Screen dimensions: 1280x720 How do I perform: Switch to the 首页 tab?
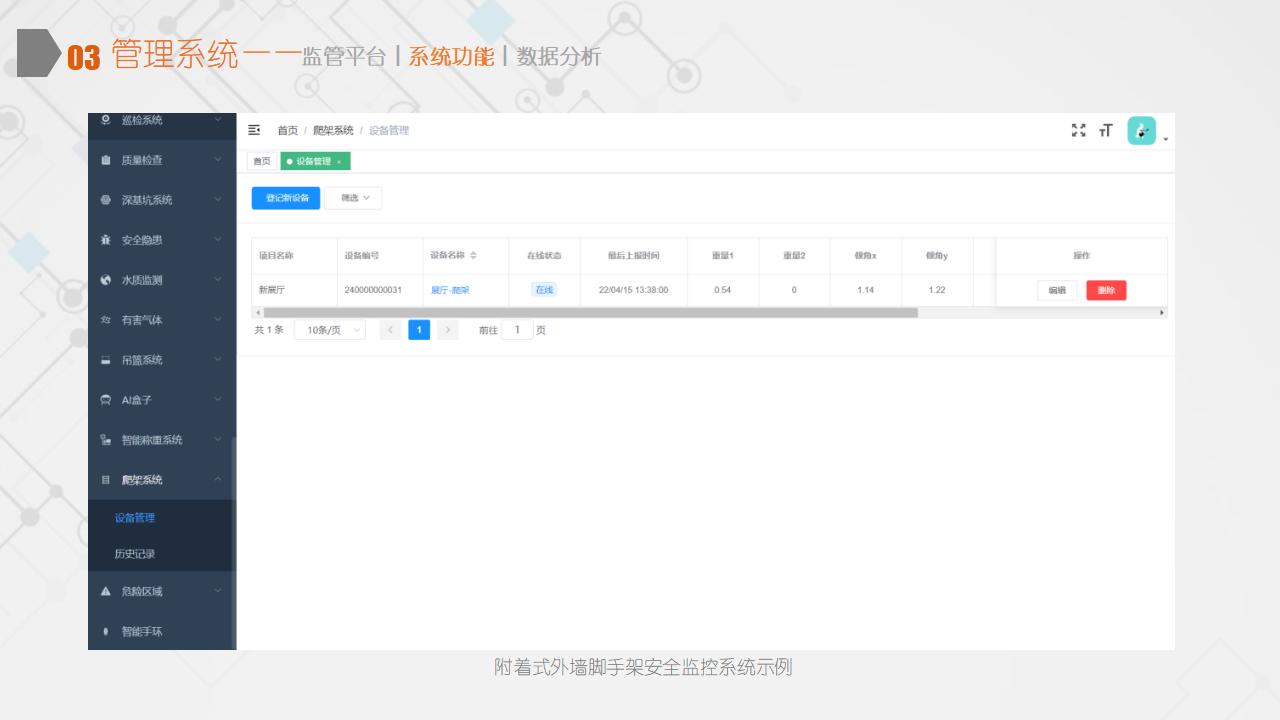[x=261, y=162]
